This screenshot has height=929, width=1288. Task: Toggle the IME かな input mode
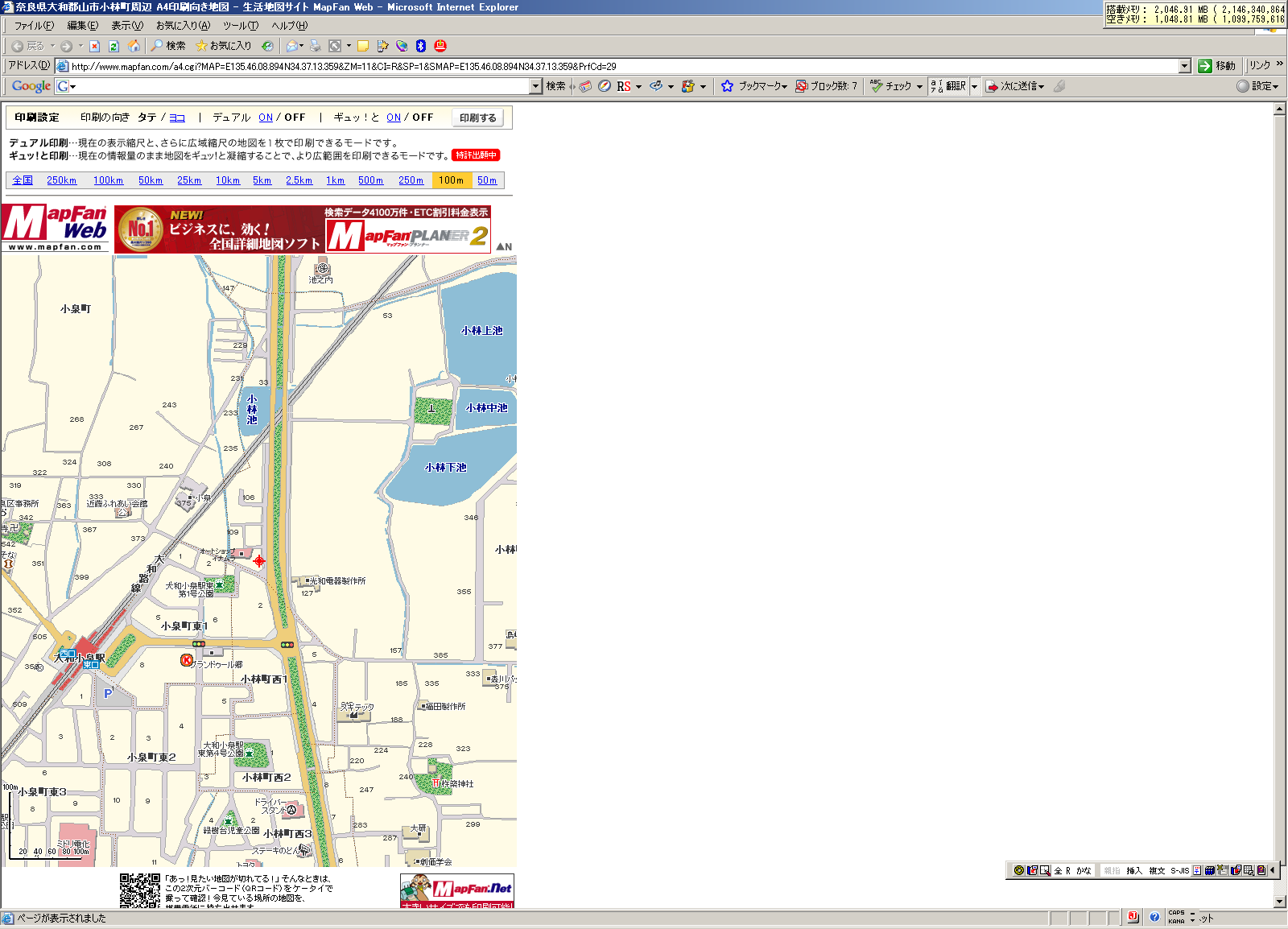point(1084,870)
